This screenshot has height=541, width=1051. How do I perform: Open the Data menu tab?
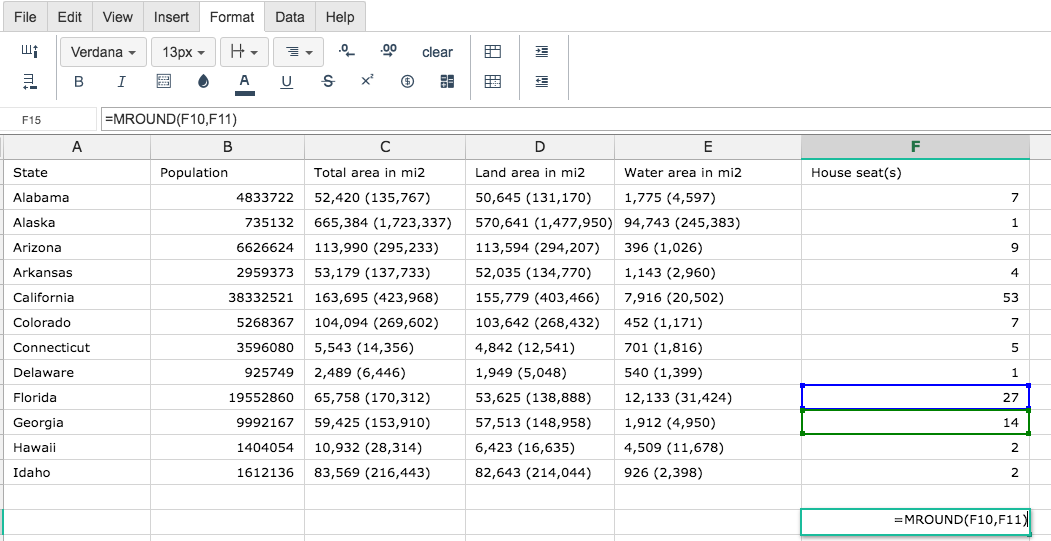tap(290, 17)
